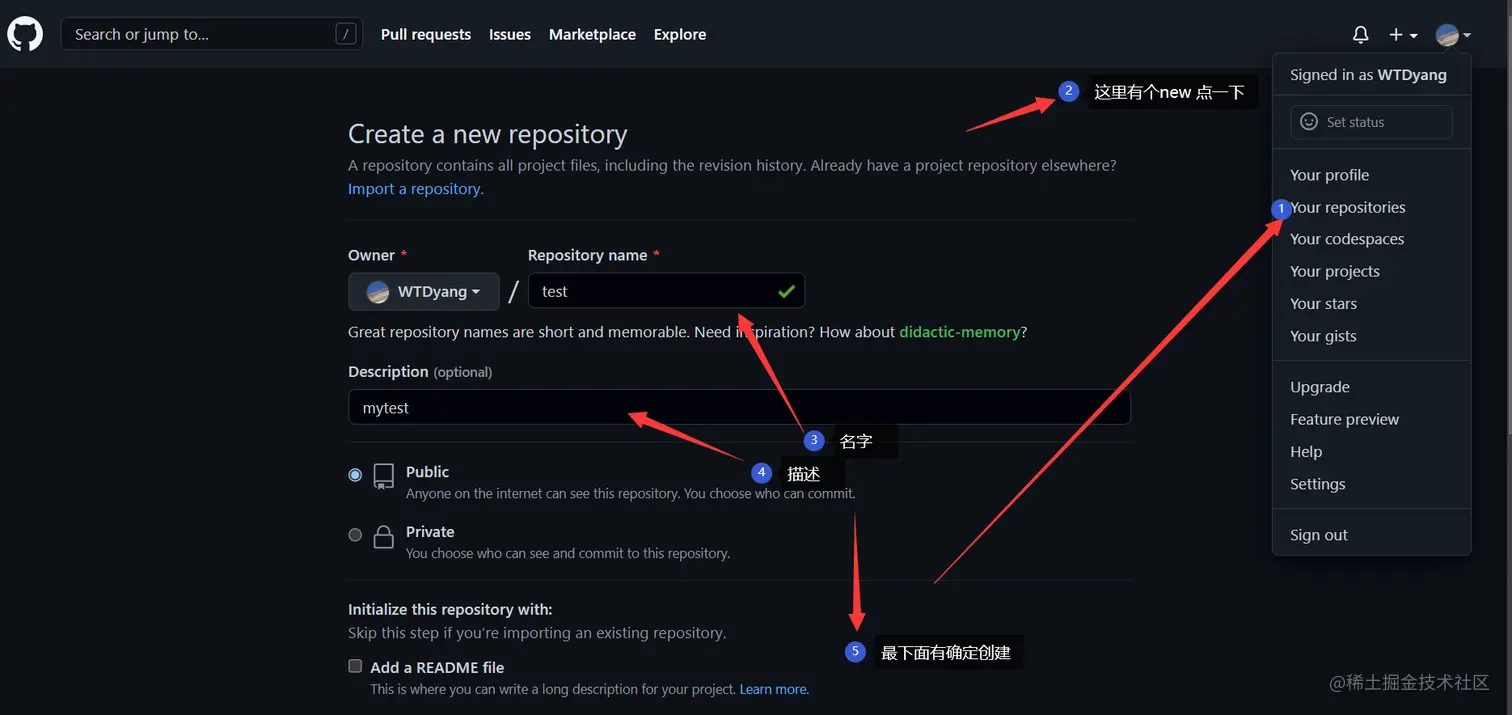Image resolution: width=1512 pixels, height=715 pixels.
Task: Click the slash shortcut icon in search
Action: [x=346, y=34]
